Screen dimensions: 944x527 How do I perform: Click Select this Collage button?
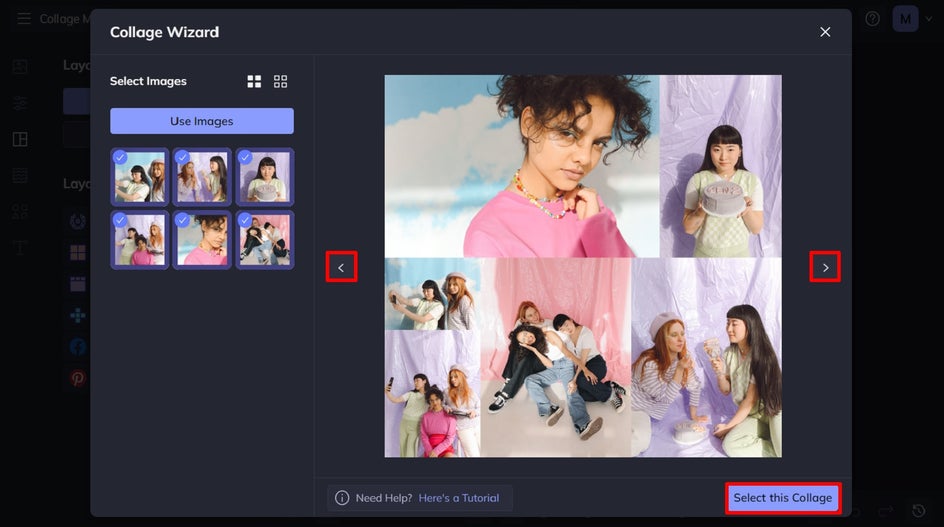point(783,498)
